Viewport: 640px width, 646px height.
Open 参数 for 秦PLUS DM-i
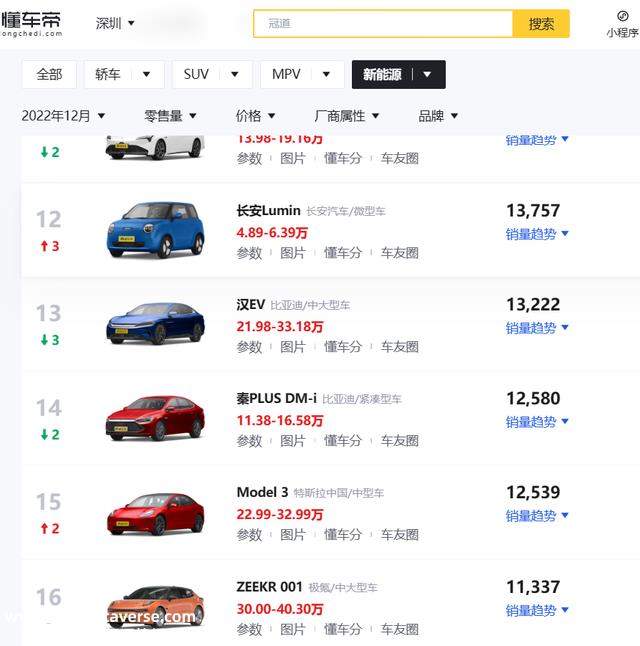[249, 440]
